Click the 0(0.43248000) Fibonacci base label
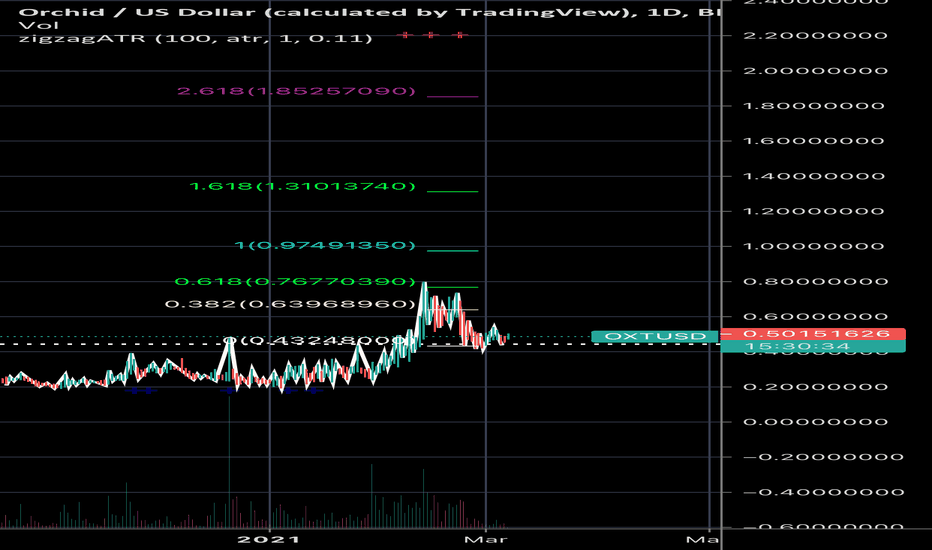The image size is (932, 550). [320, 341]
